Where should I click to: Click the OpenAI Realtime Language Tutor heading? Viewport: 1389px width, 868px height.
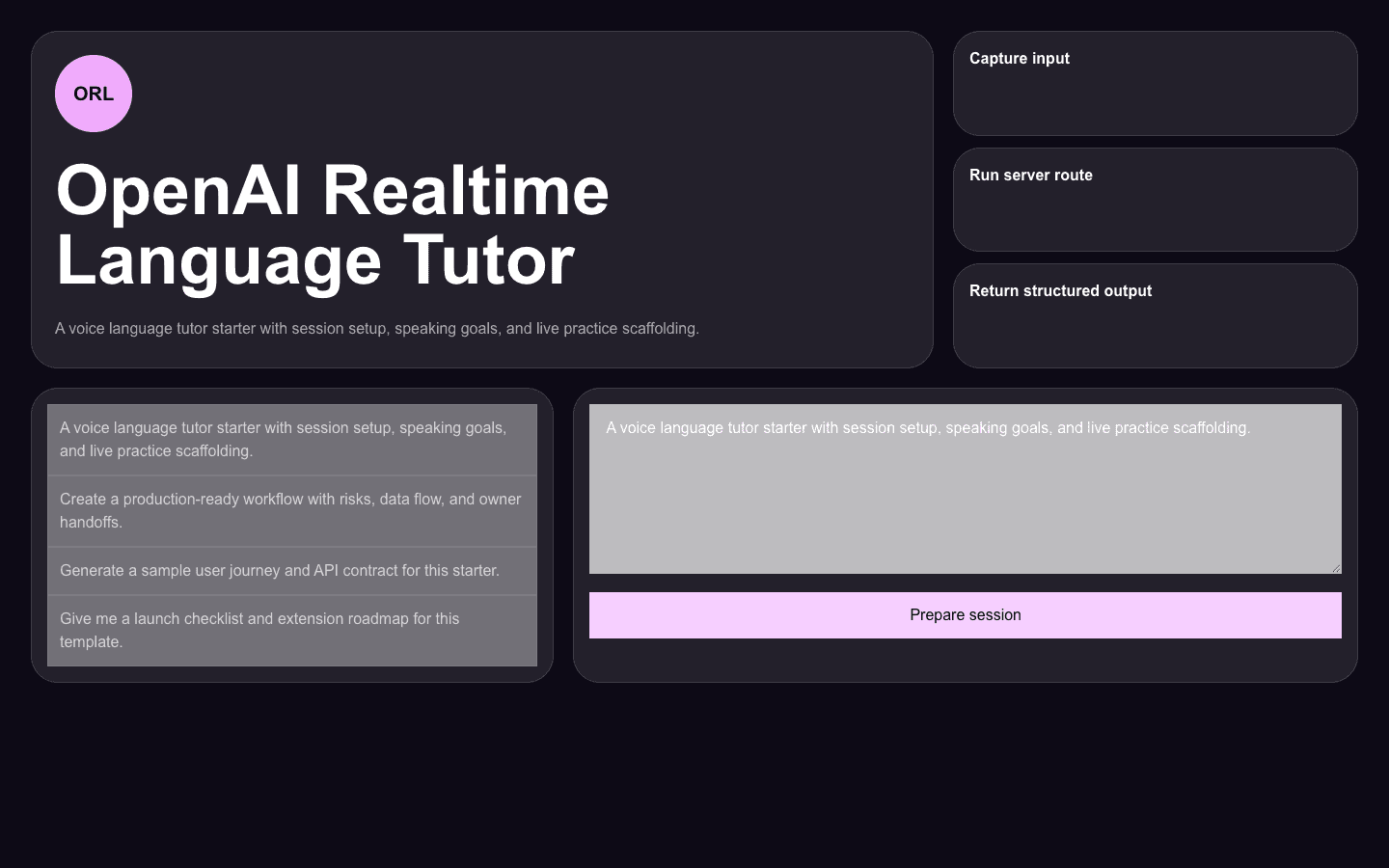[333, 225]
